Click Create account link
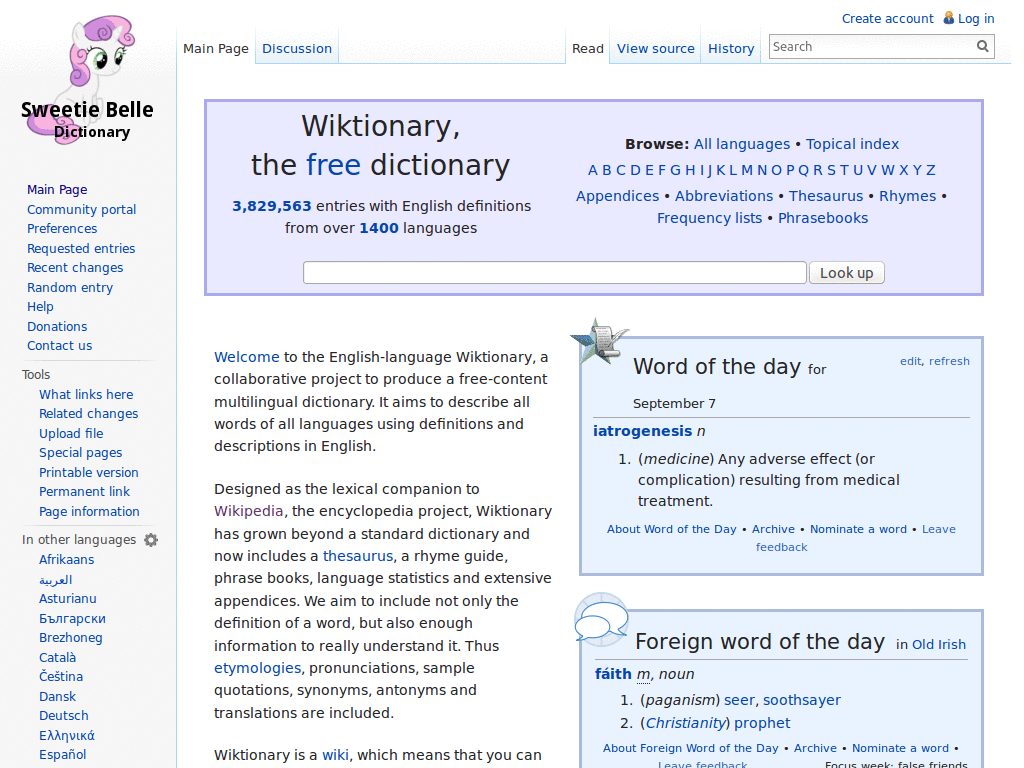 click(888, 18)
